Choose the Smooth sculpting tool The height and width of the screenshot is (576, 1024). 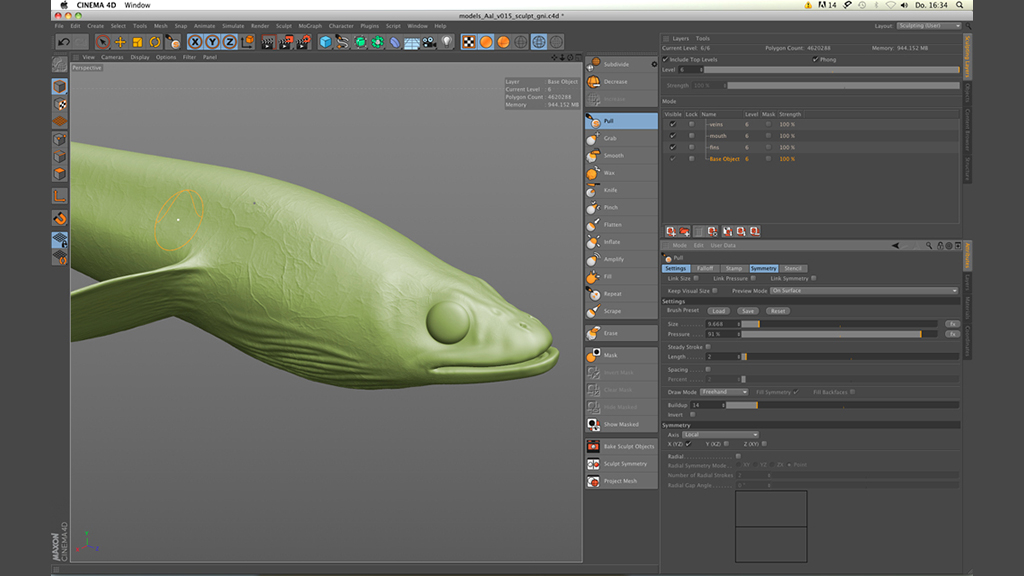click(612, 155)
